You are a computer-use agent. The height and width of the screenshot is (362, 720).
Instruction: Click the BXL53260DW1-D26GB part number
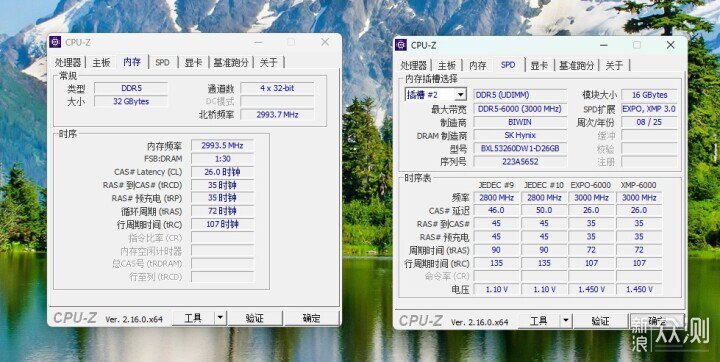coord(520,148)
